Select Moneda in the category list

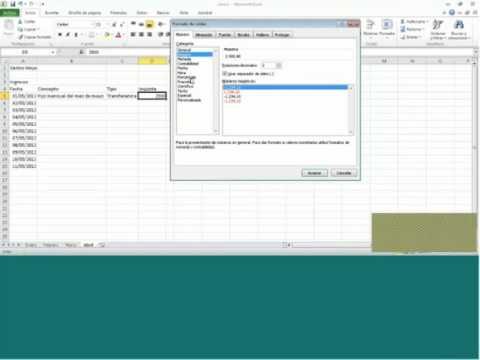point(184,59)
